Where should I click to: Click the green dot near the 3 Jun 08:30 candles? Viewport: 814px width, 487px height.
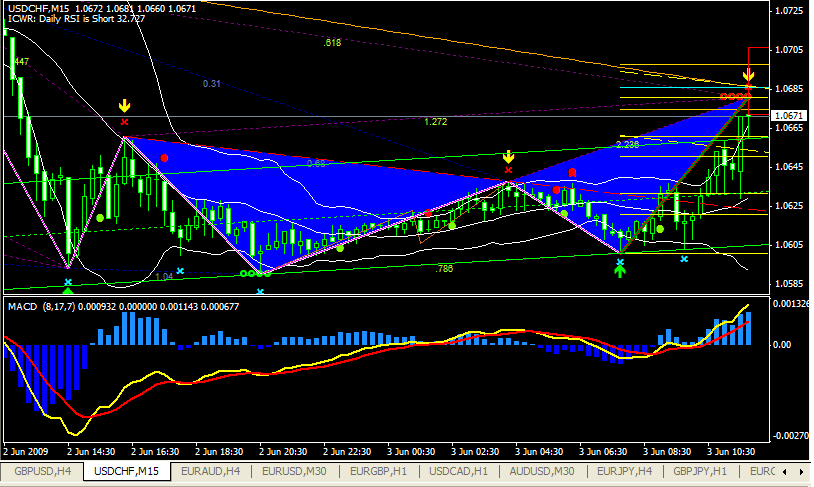click(660, 228)
